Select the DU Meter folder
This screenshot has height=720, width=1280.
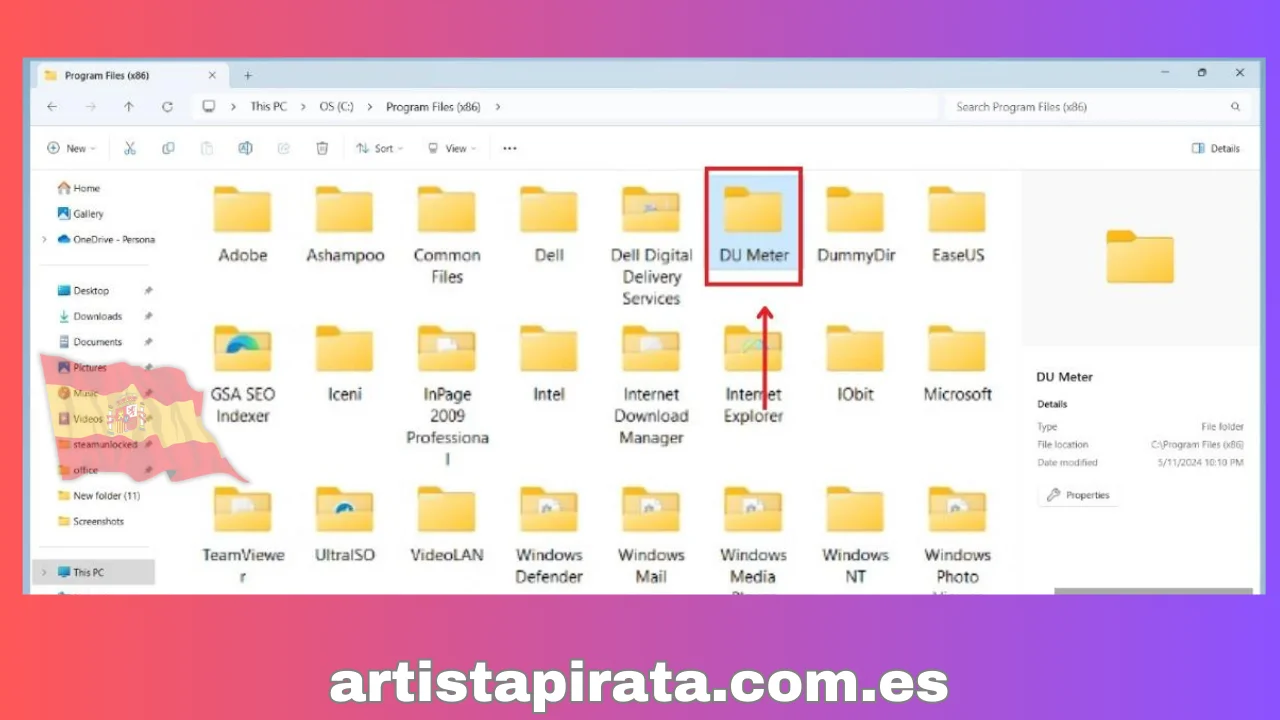753,225
